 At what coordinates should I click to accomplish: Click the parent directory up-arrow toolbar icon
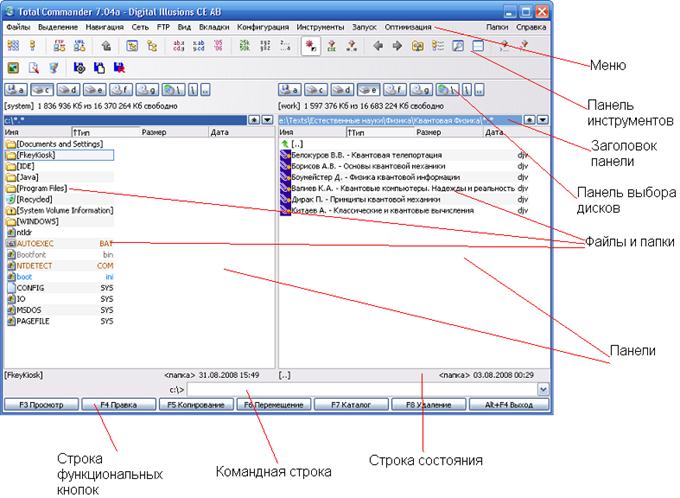[106, 46]
